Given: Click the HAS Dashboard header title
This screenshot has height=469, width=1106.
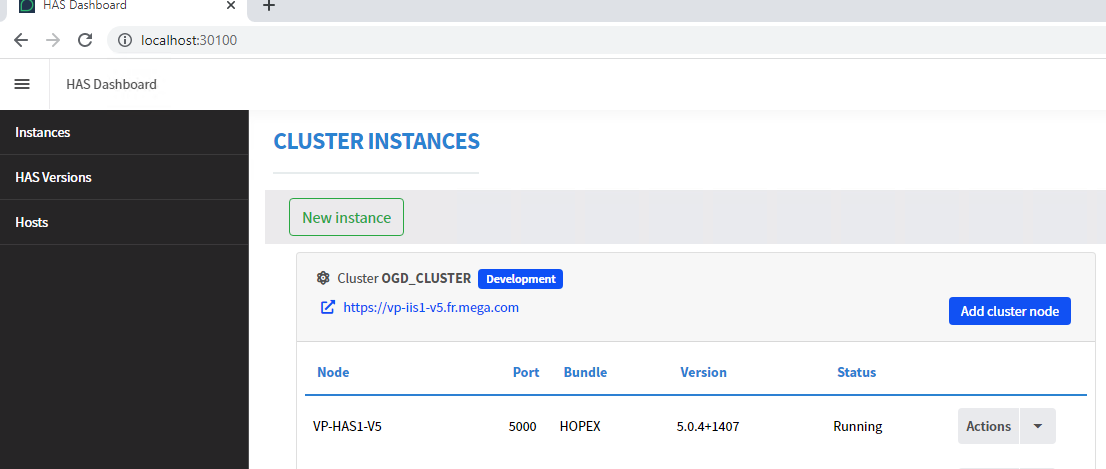Looking at the screenshot, I should (x=111, y=85).
